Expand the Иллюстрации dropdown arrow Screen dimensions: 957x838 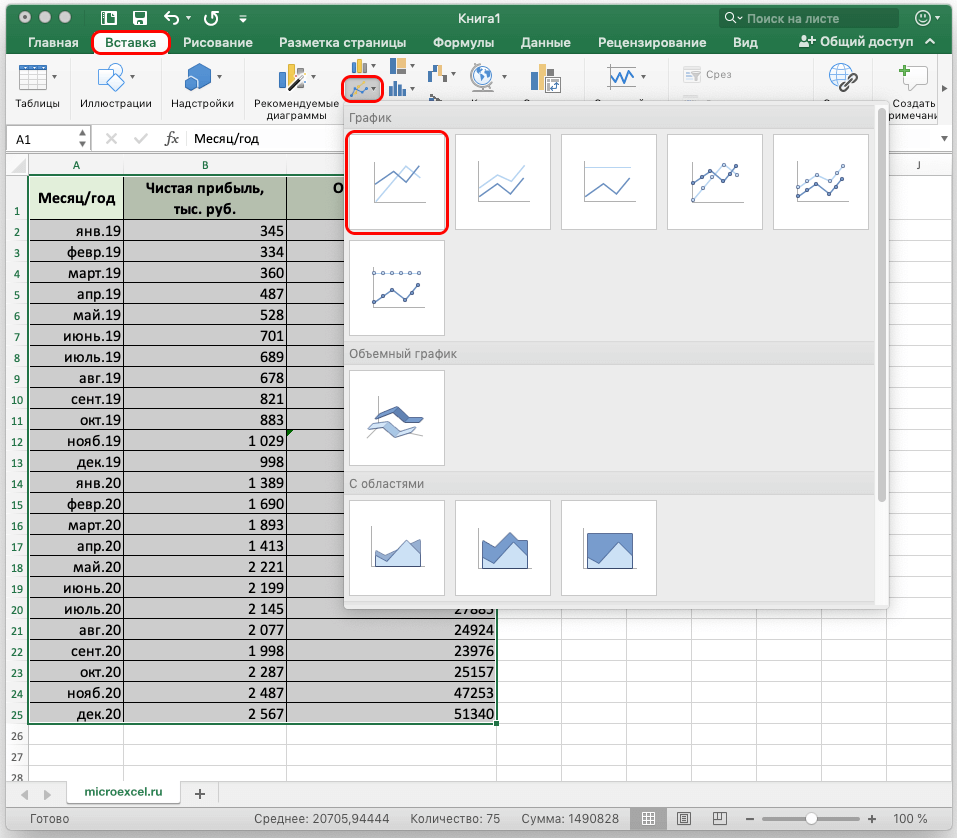tap(132, 77)
